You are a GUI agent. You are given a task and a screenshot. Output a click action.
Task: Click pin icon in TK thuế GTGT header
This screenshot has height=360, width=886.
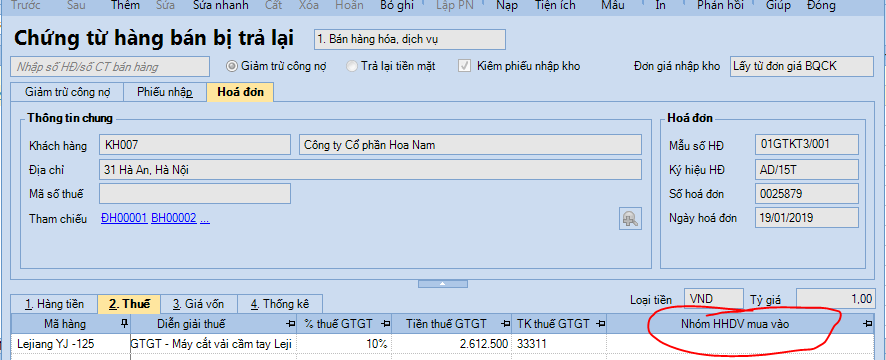point(601,324)
